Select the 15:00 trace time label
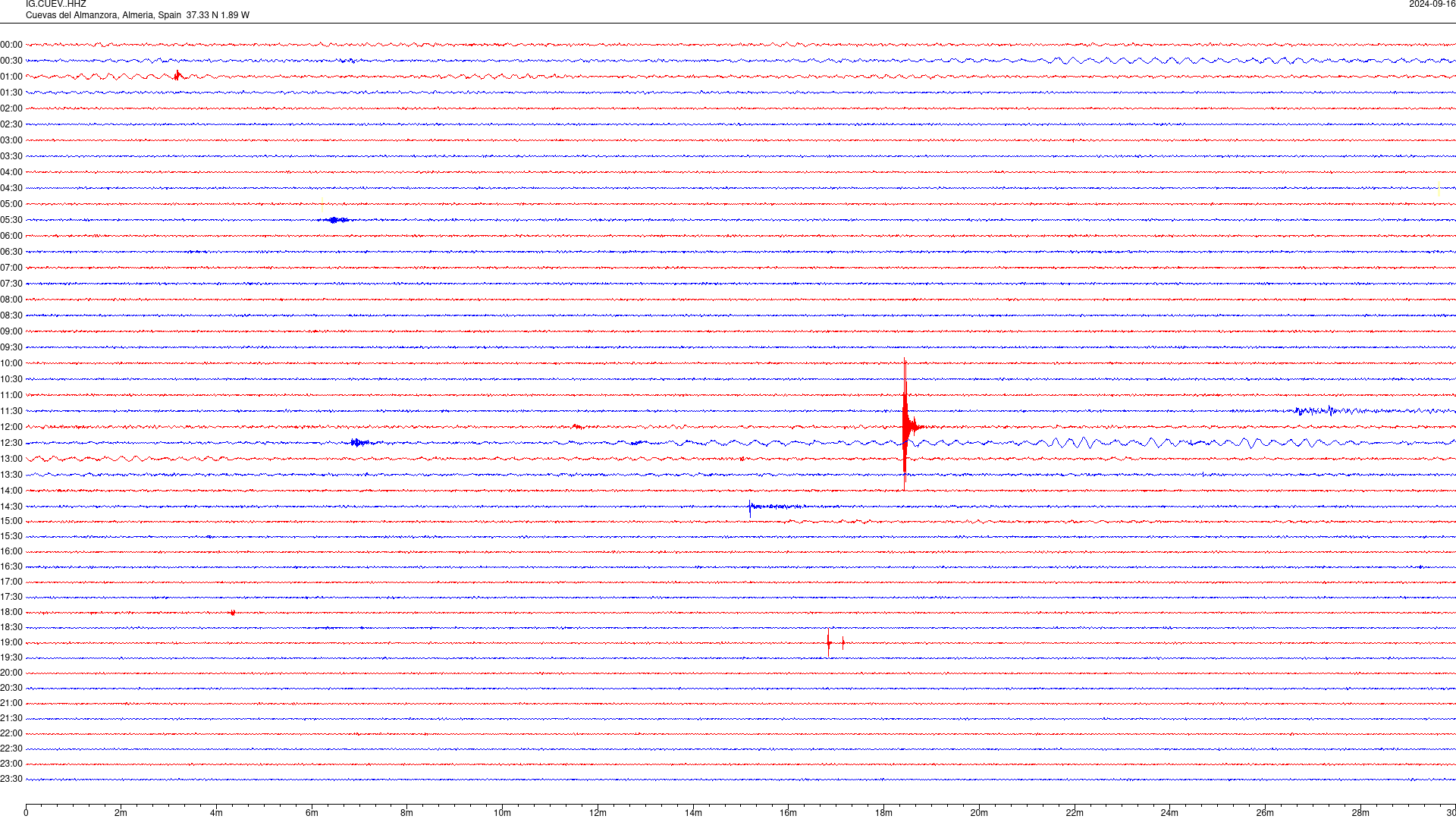 (11, 521)
